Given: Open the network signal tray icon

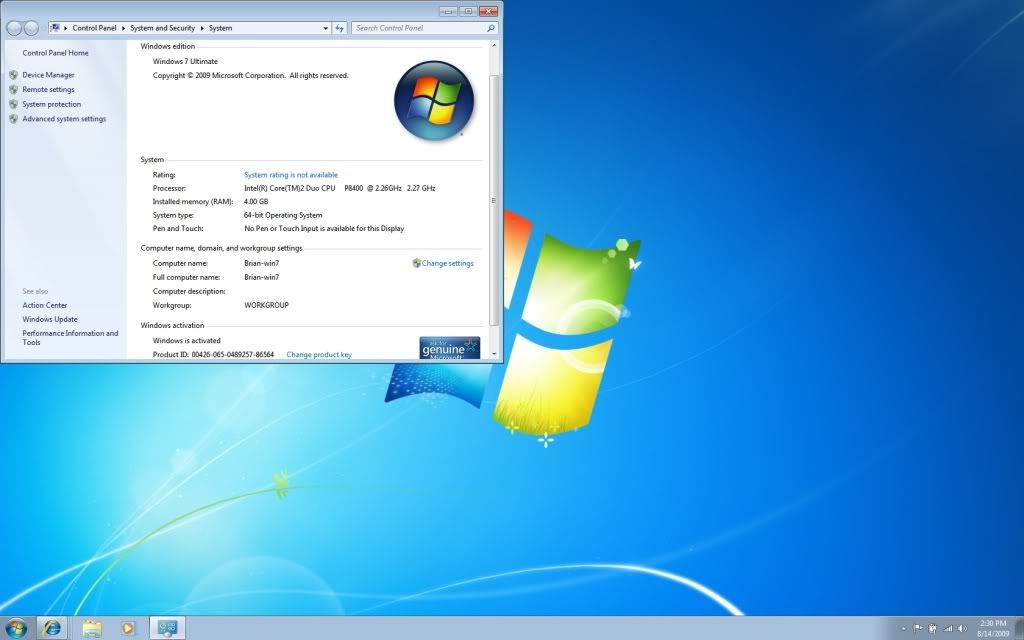Looking at the screenshot, I should 948,628.
